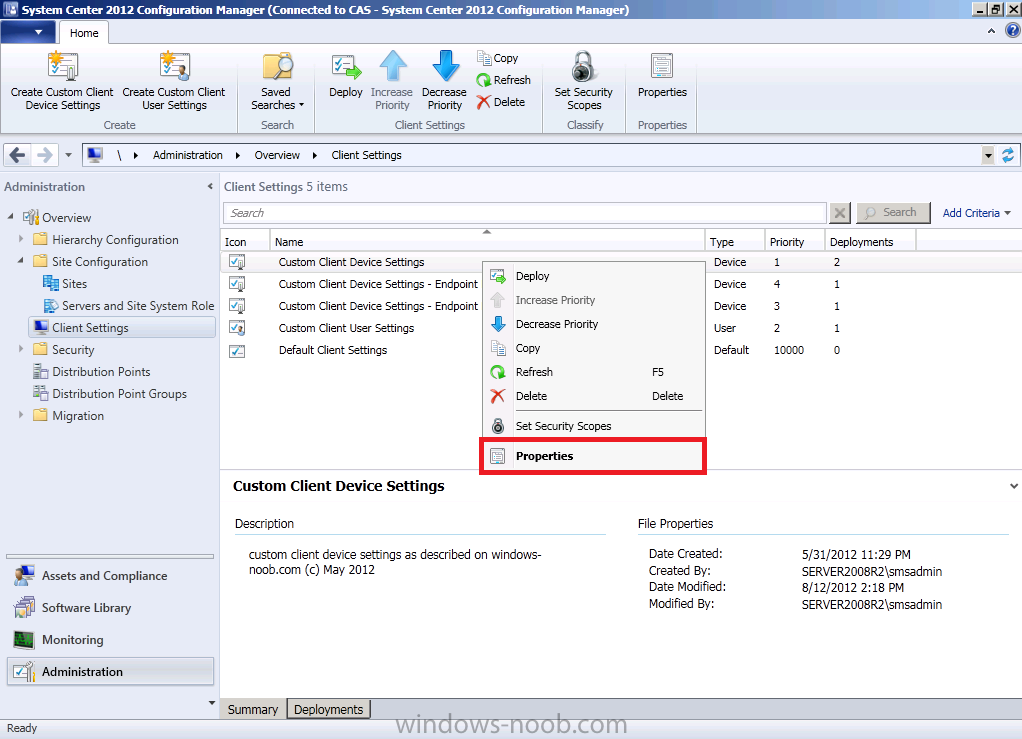Select Servers and Site System Roles node
Viewport: 1022px width, 739px height.
(129, 306)
